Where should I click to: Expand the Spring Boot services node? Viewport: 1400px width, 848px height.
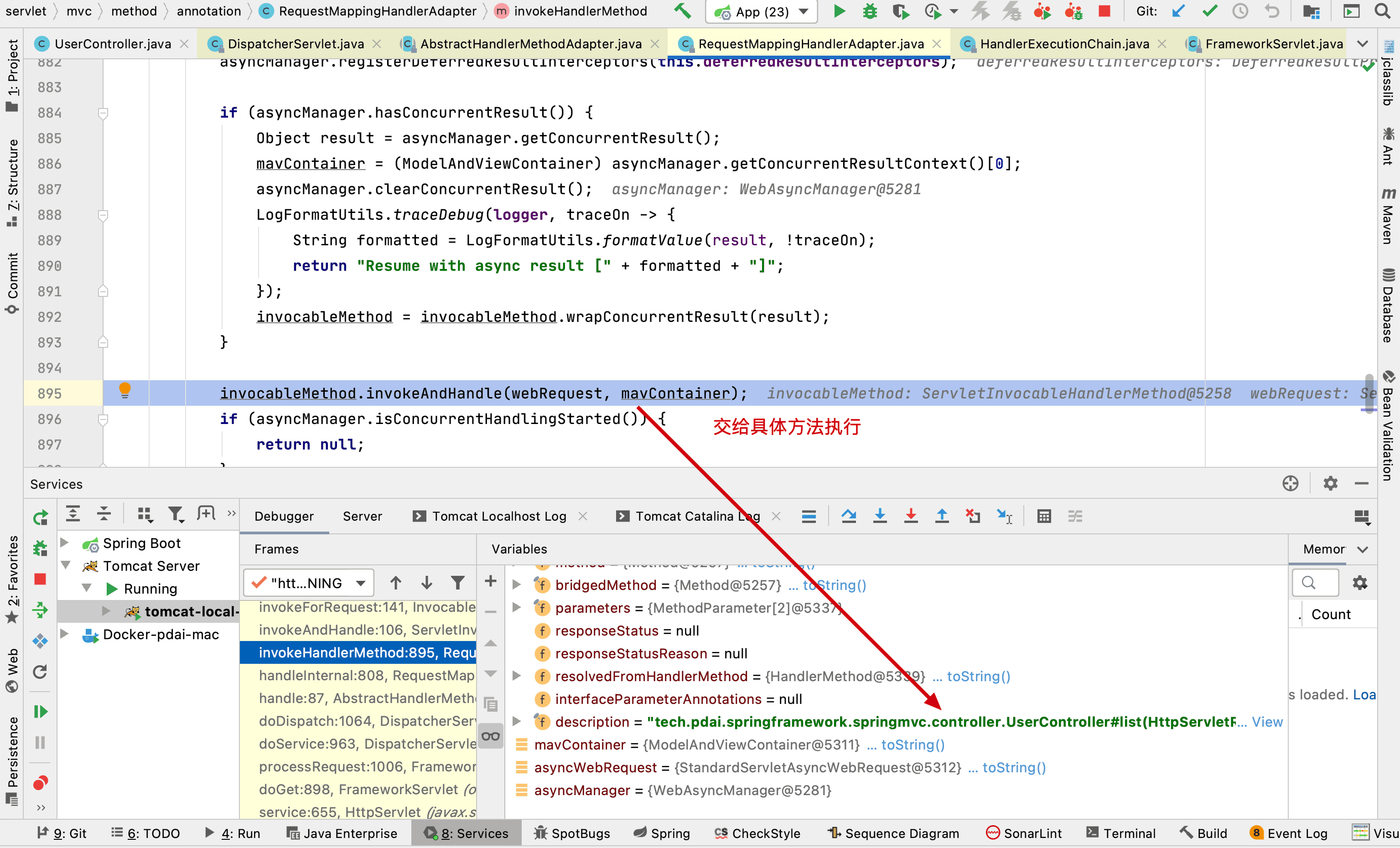[x=65, y=543]
